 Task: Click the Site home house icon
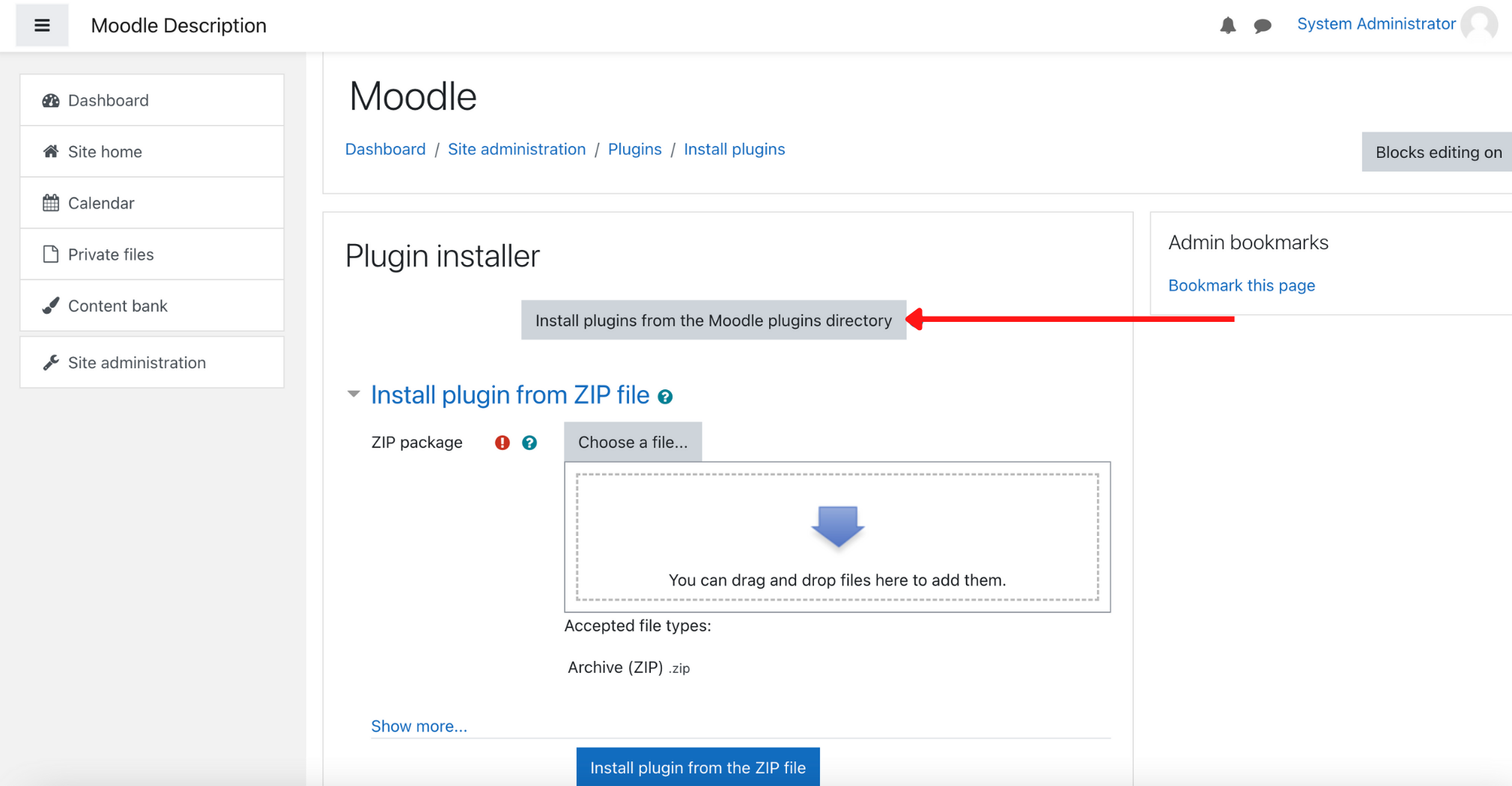click(x=51, y=151)
